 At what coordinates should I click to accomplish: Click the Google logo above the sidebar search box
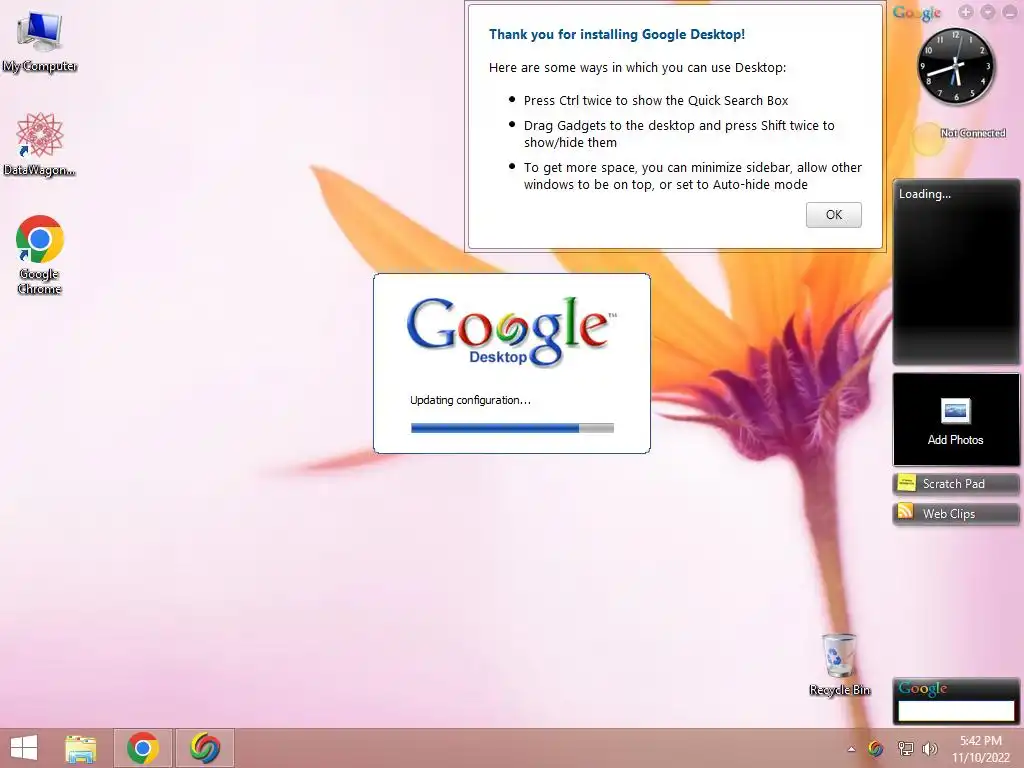pyautogui.click(x=923, y=688)
